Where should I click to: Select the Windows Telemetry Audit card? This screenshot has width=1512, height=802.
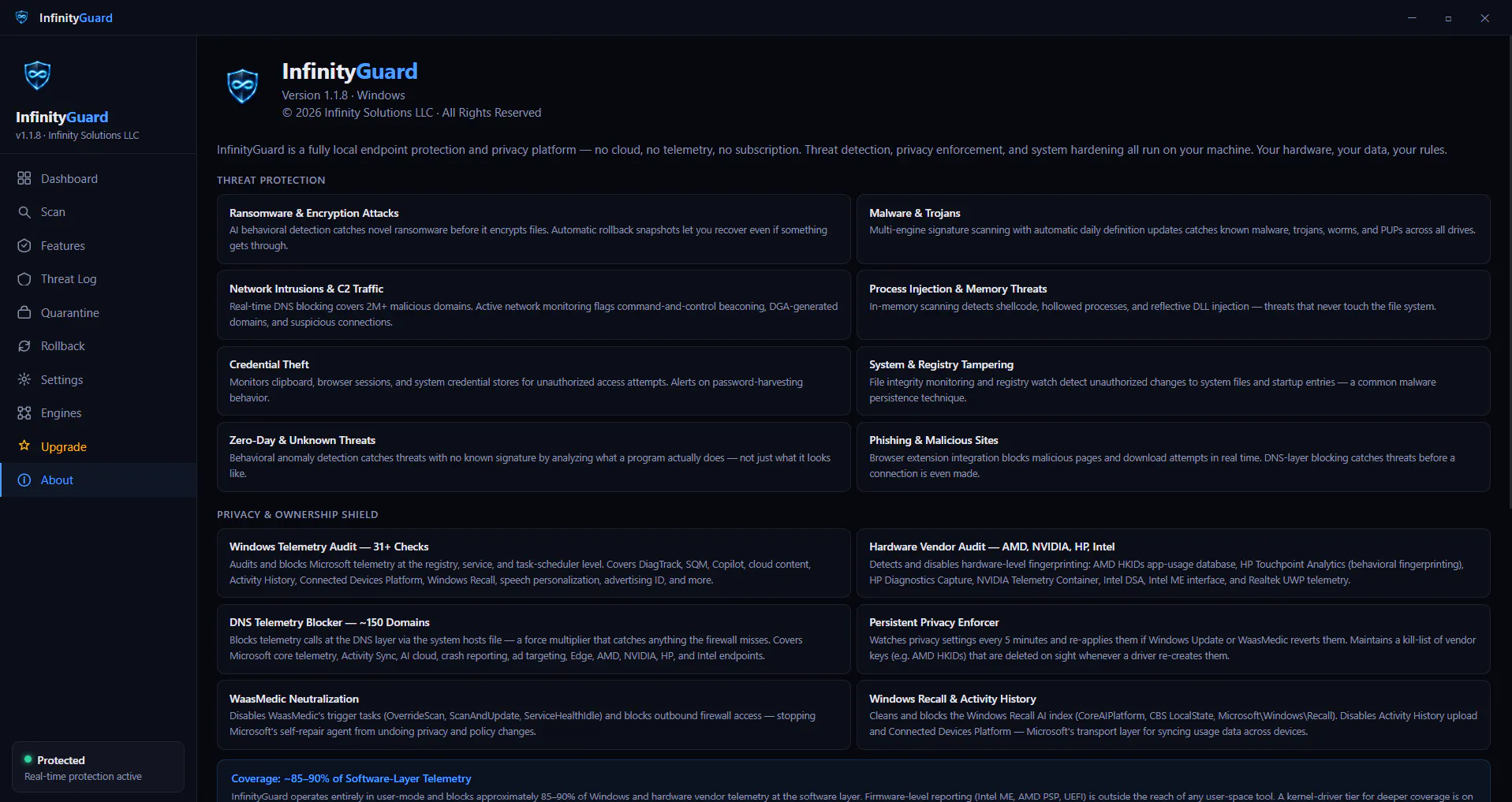point(533,563)
